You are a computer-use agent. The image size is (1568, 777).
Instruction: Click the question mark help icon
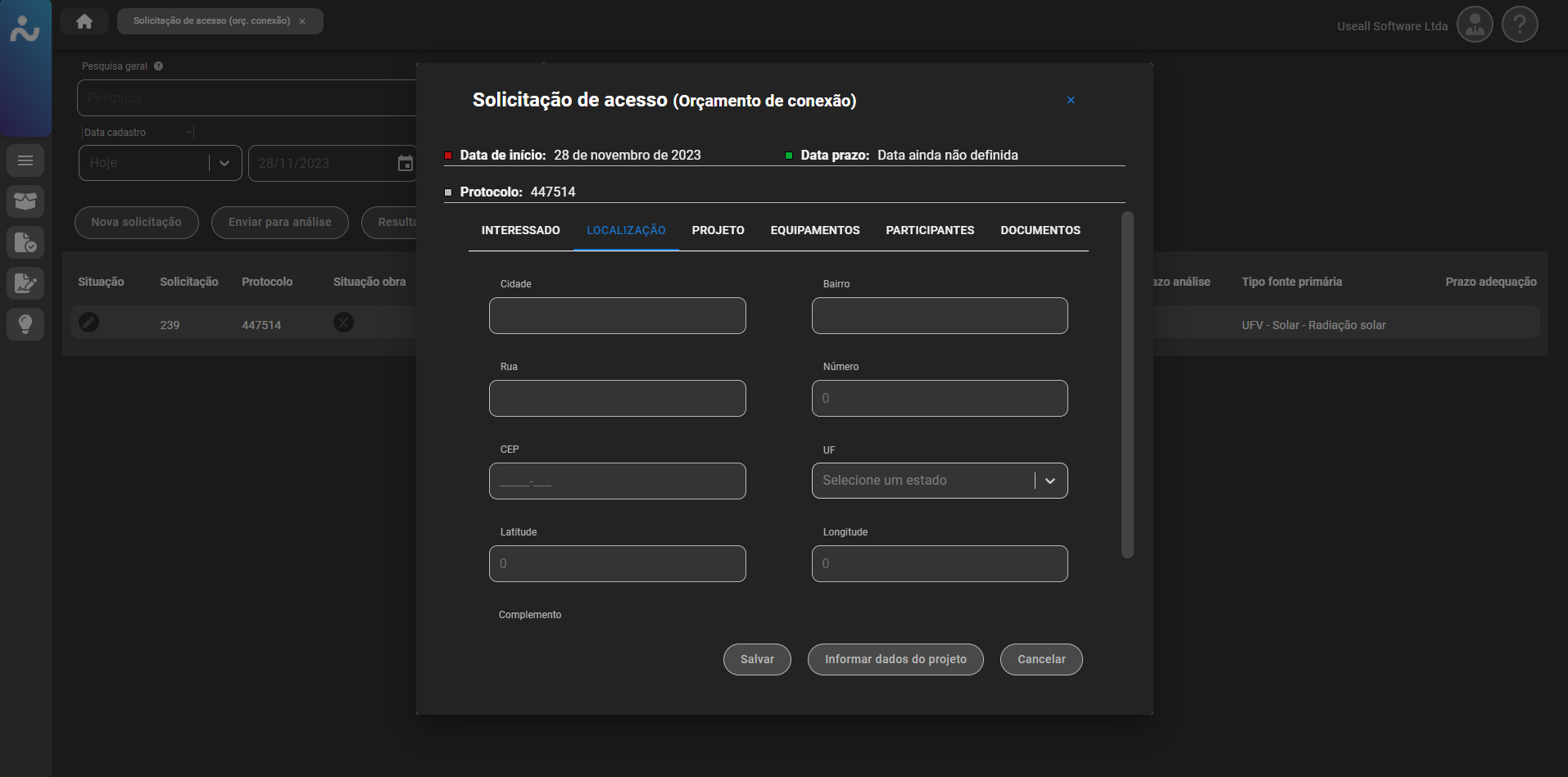tap(1519, 25)
